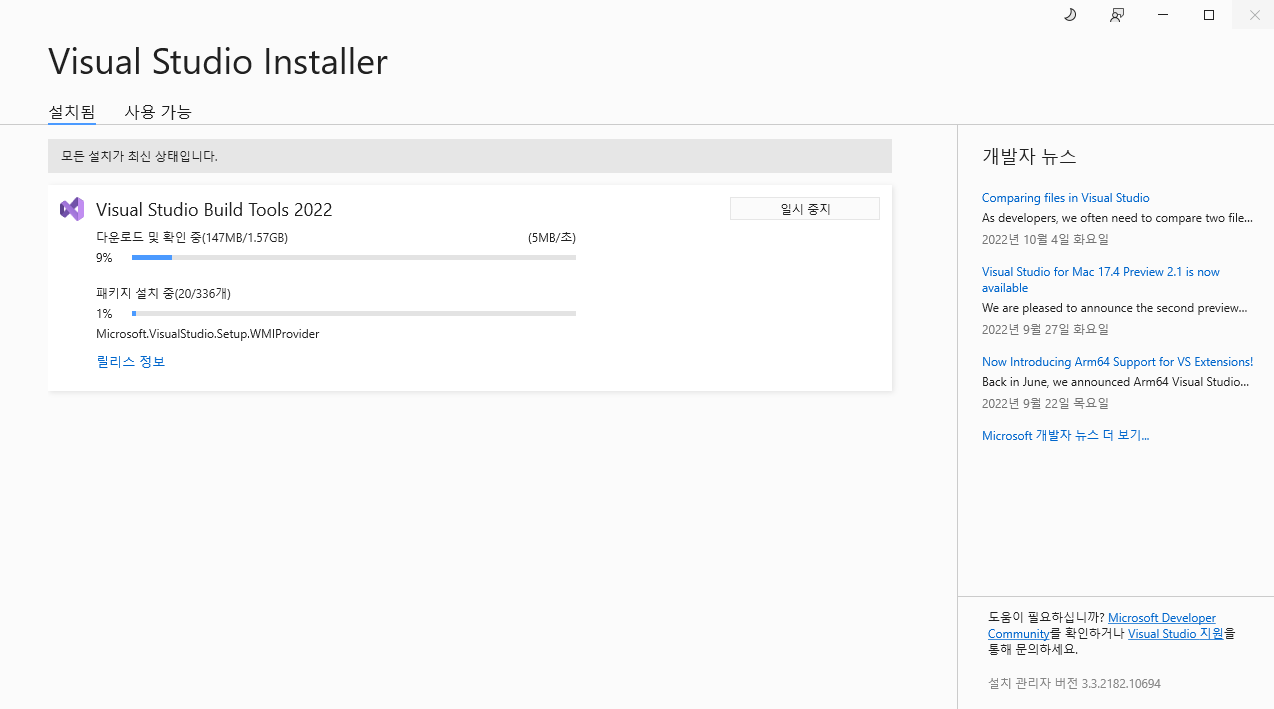This screenshot has height=709, width=1274.
Task: Click the Visual Studio Installer heading
Action: (218, 62)
